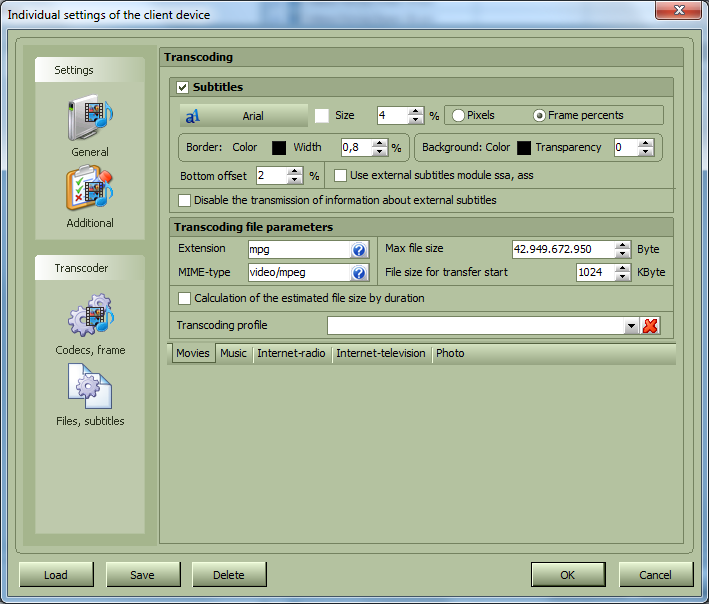This screenshot has height=604, width=709.
Task: Click the subtitle Size input field
Action: (392, 116)
